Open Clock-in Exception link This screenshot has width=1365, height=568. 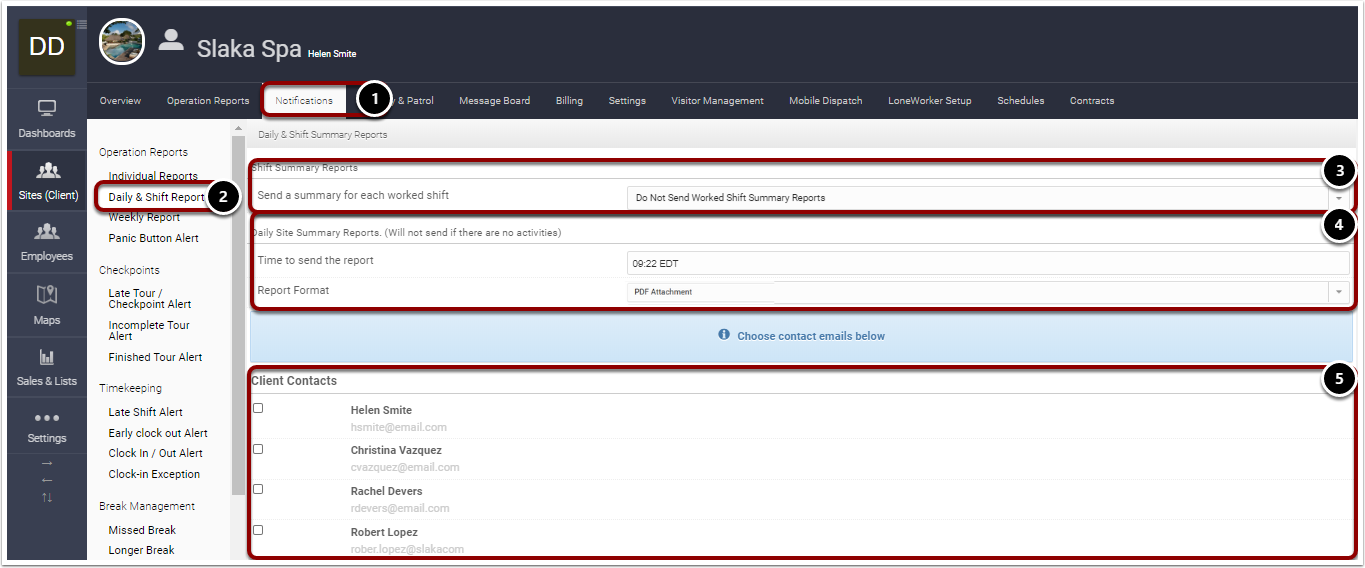pos(154,474)
